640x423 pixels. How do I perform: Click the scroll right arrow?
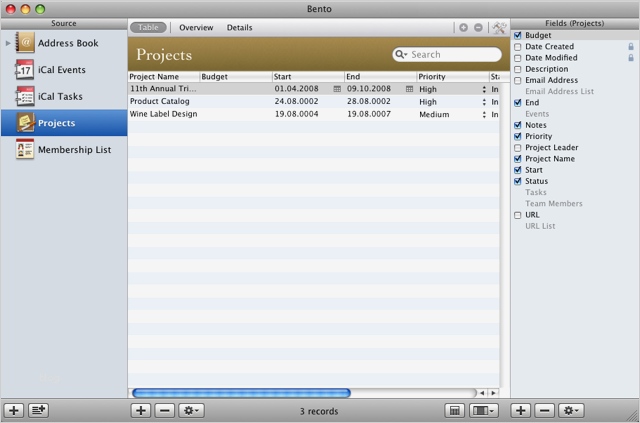(493, 393)
